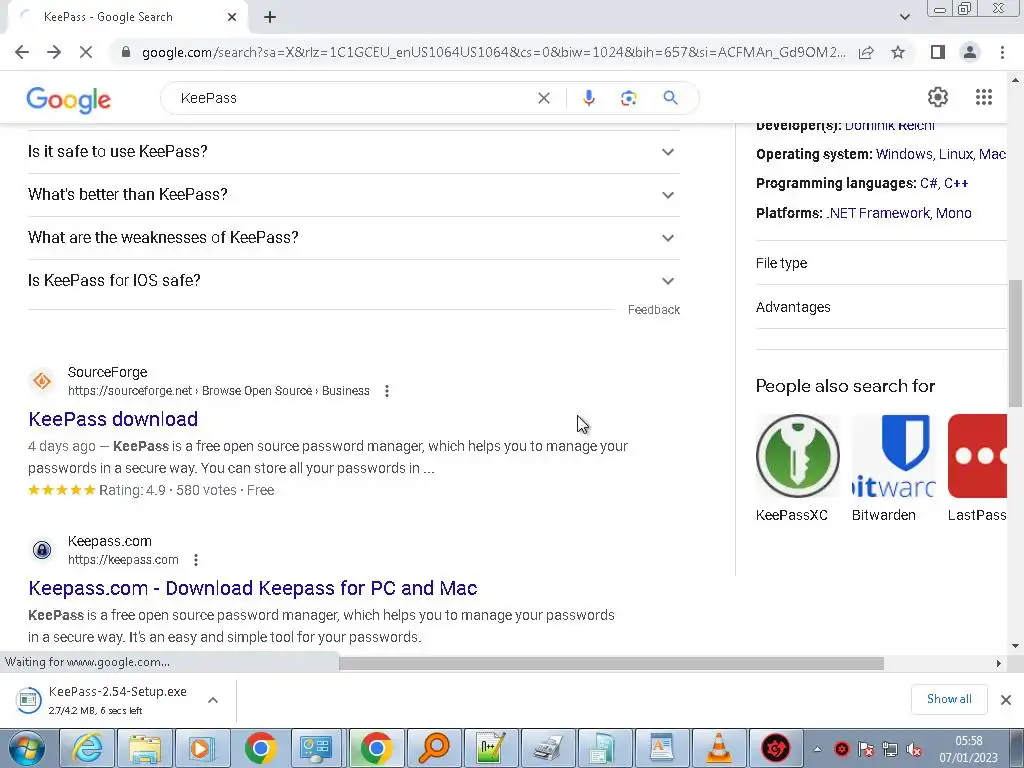Close the downloads bar
Viewport: 1024px width, 768px height.
pos(1006,700)
